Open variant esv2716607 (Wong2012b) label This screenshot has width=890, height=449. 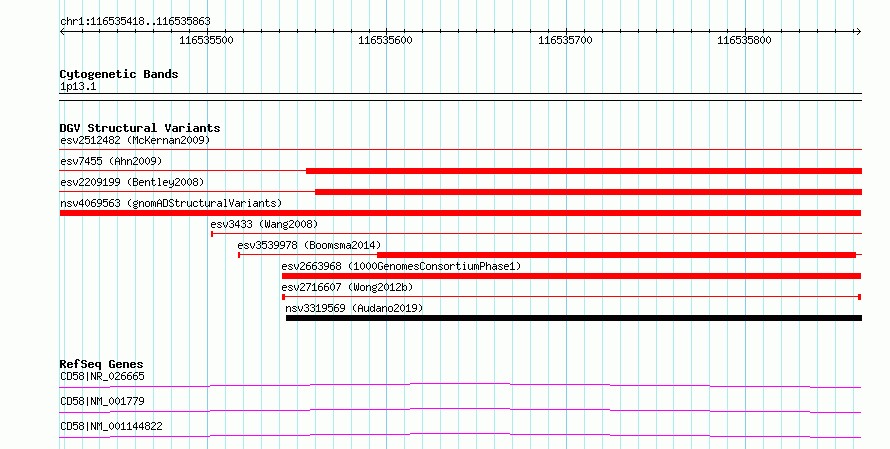[x=347, y=287]
